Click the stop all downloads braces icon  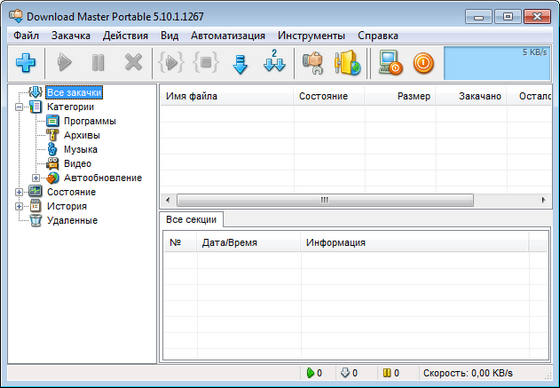[x=205, y=63]
